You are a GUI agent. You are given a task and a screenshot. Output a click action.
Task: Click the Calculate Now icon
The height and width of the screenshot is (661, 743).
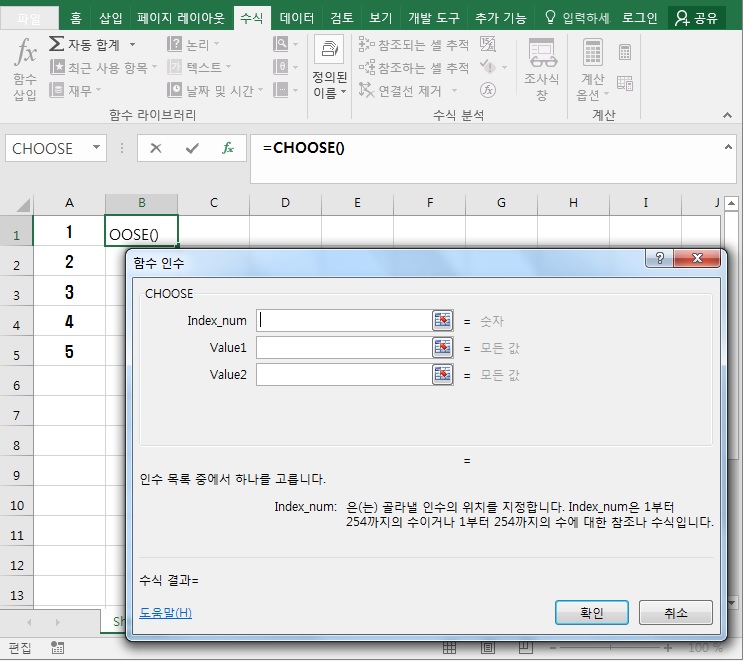click(x=625, y=52)
